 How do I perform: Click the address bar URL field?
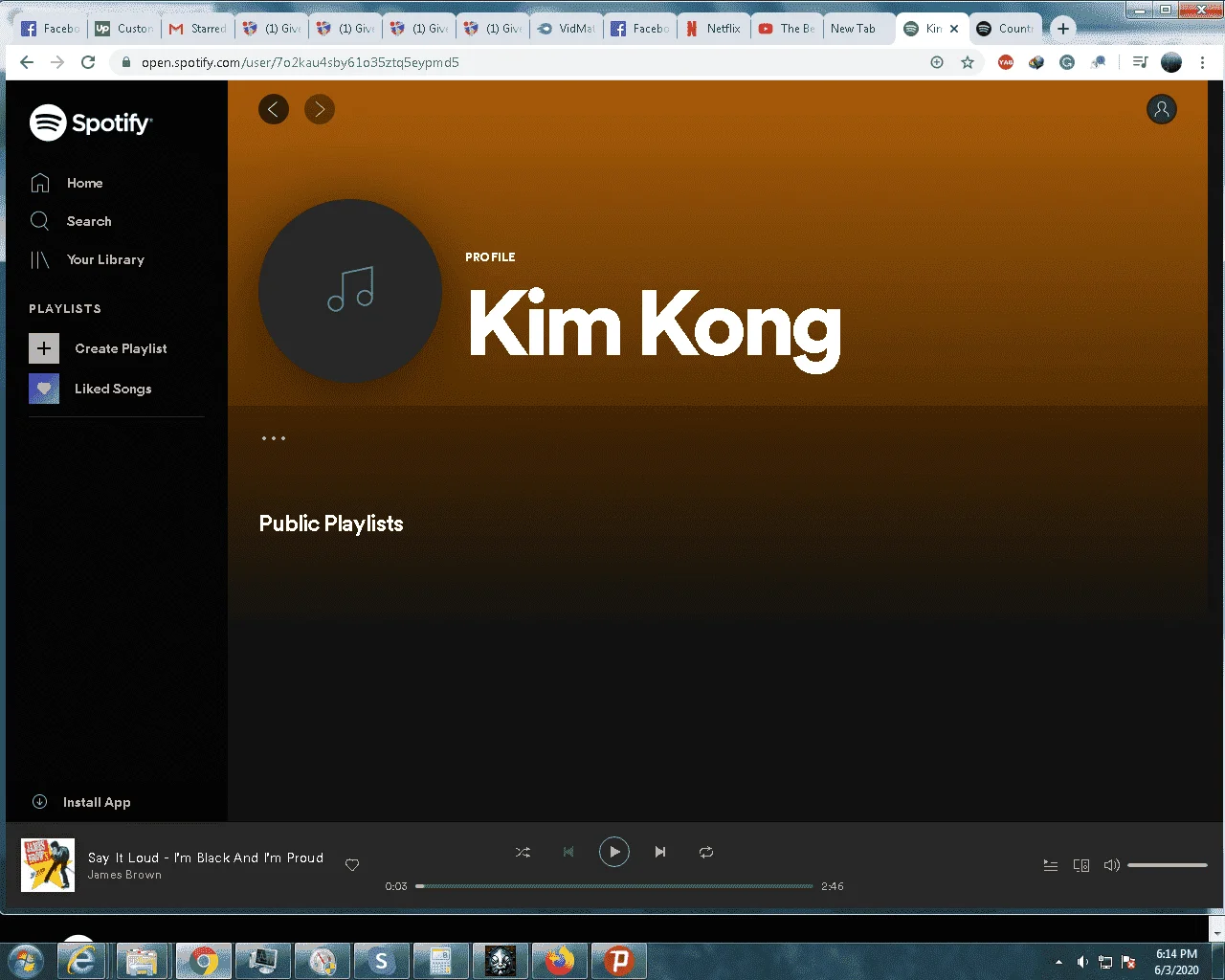[x=517, y=62]
